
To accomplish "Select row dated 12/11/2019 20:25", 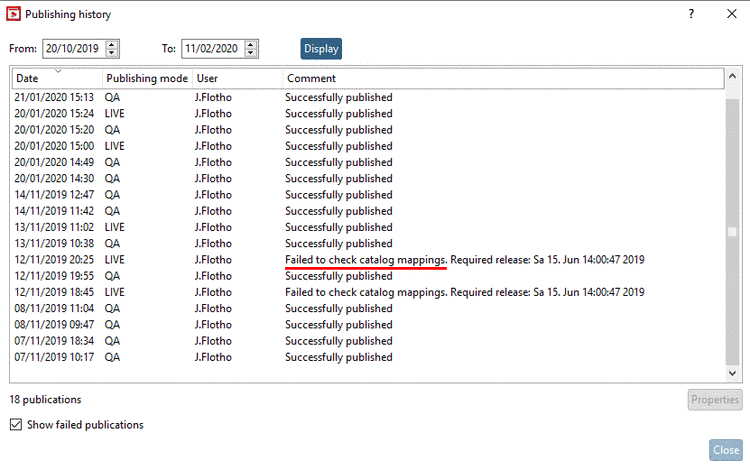I will point(367,260).
